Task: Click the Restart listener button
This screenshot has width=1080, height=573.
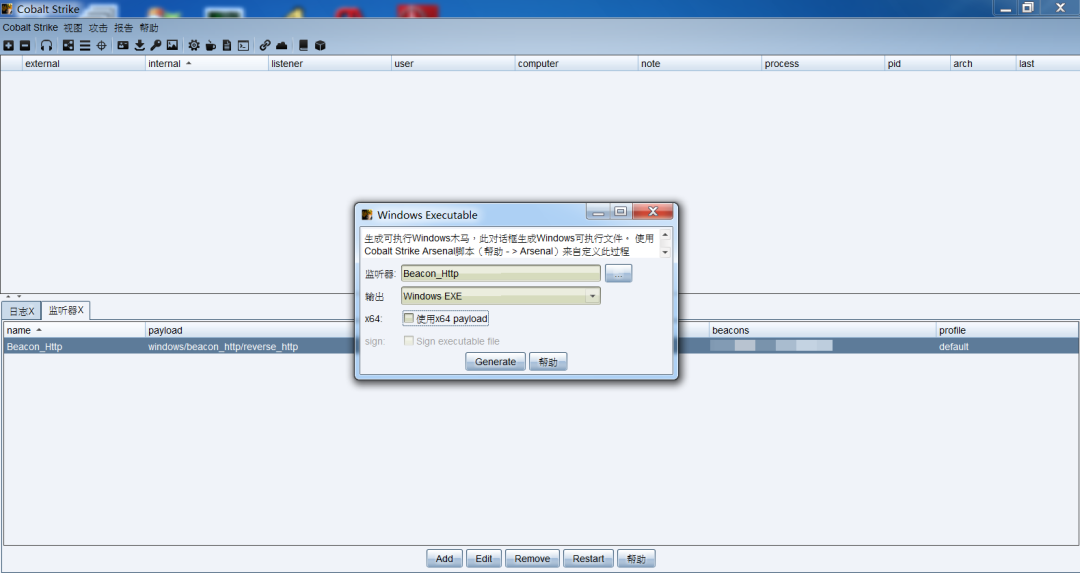Action: pos(588,559)
